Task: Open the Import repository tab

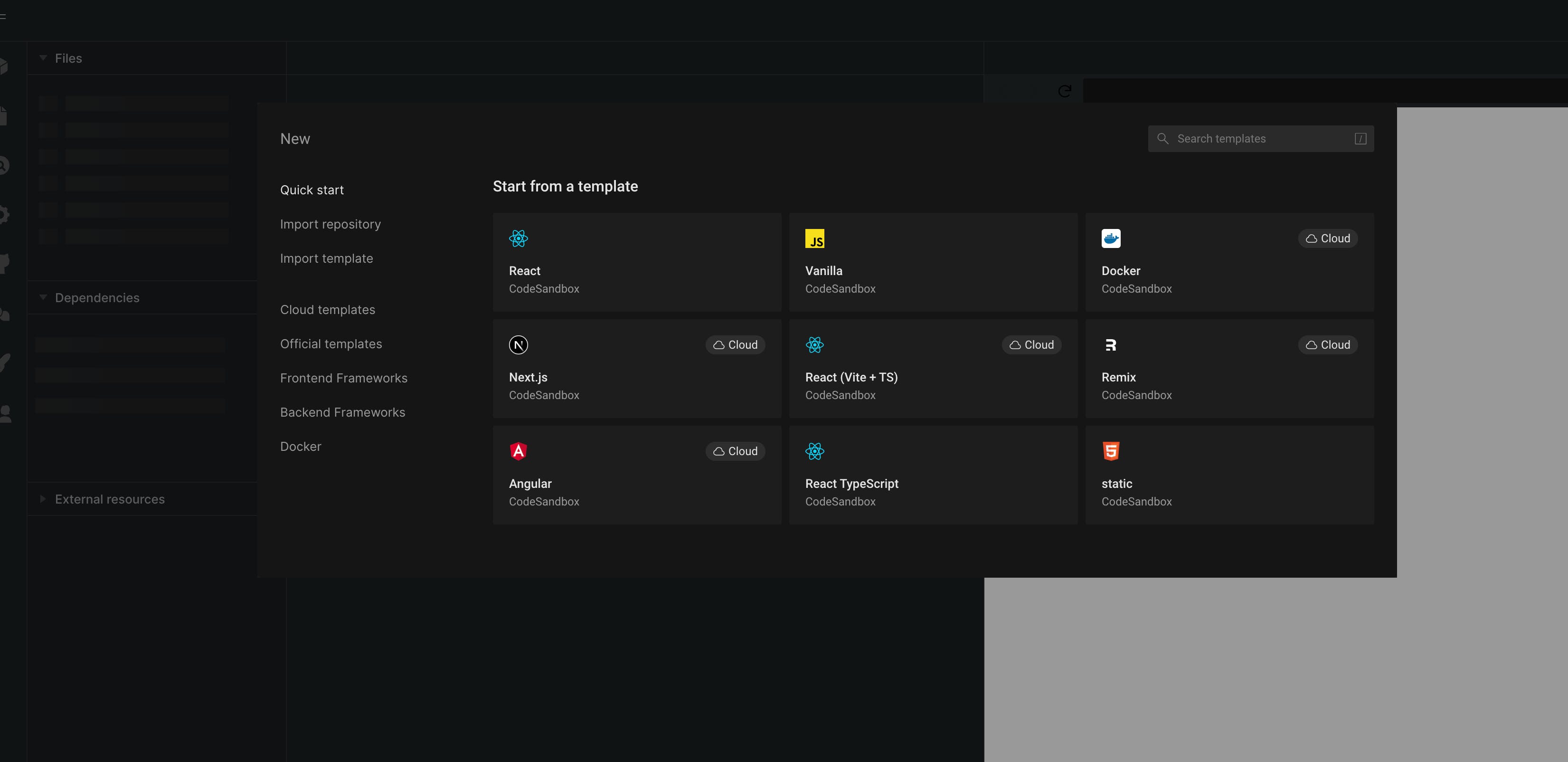Action: 330,224
